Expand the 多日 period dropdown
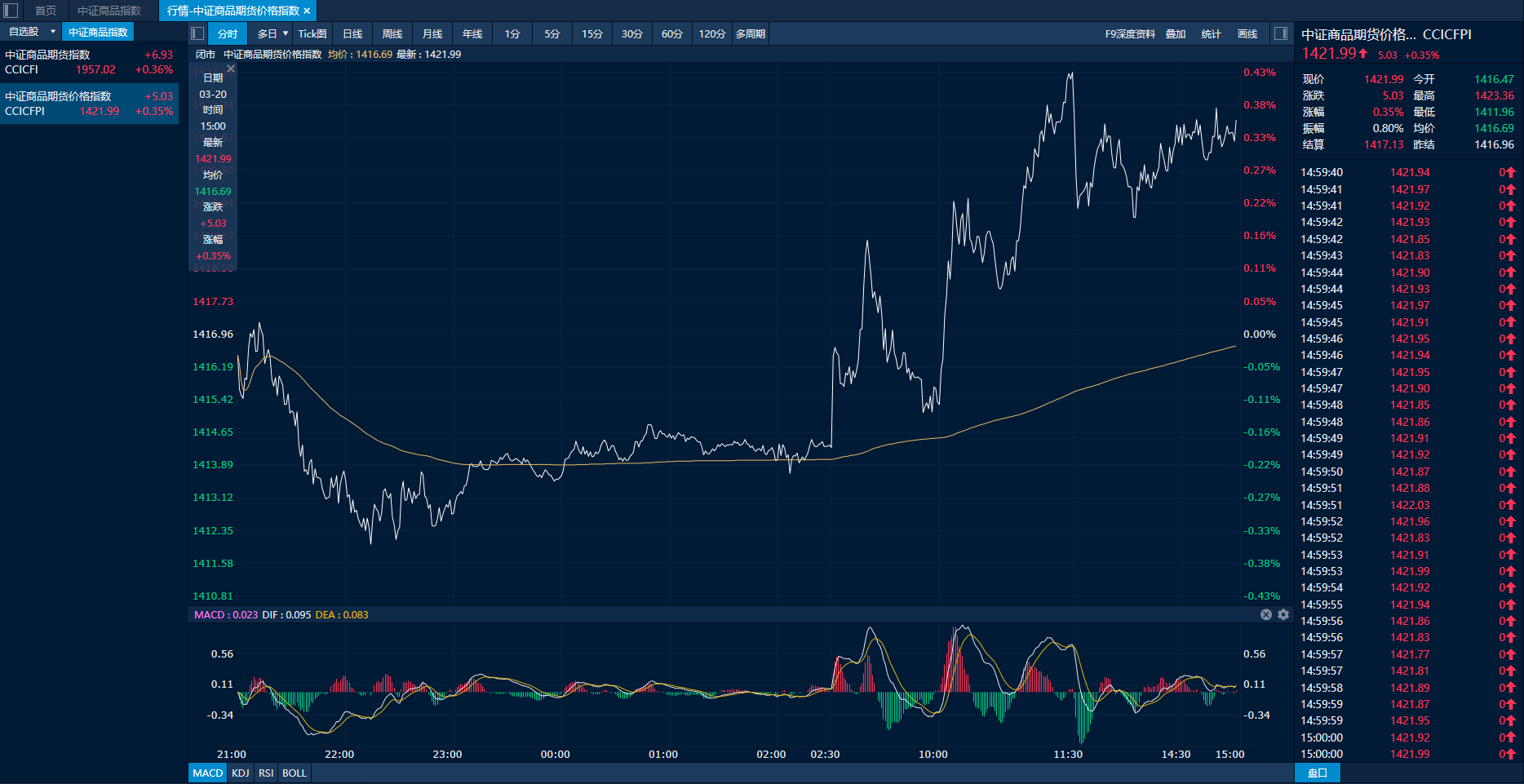1524x784 pixels. pyautogui.click(x=286, y=33)
